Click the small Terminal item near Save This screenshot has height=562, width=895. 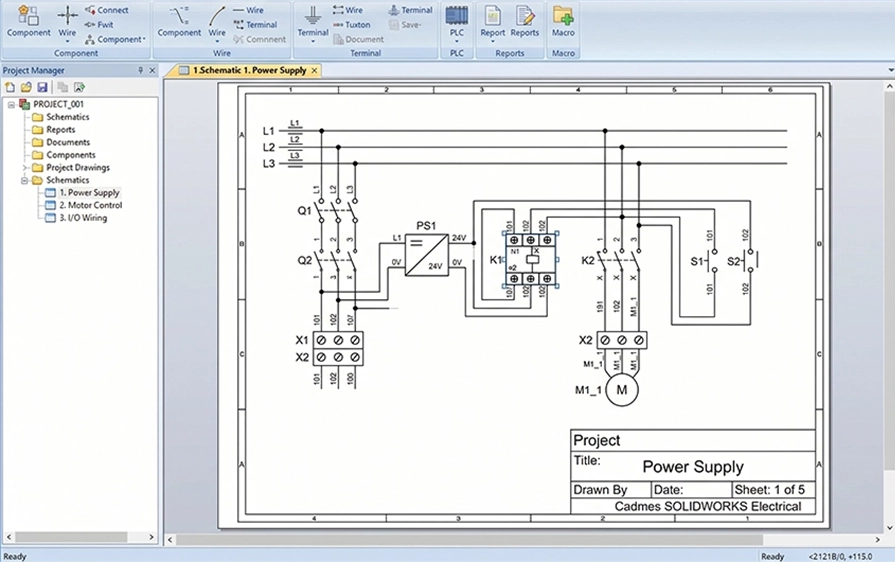[x=410, y=10]
